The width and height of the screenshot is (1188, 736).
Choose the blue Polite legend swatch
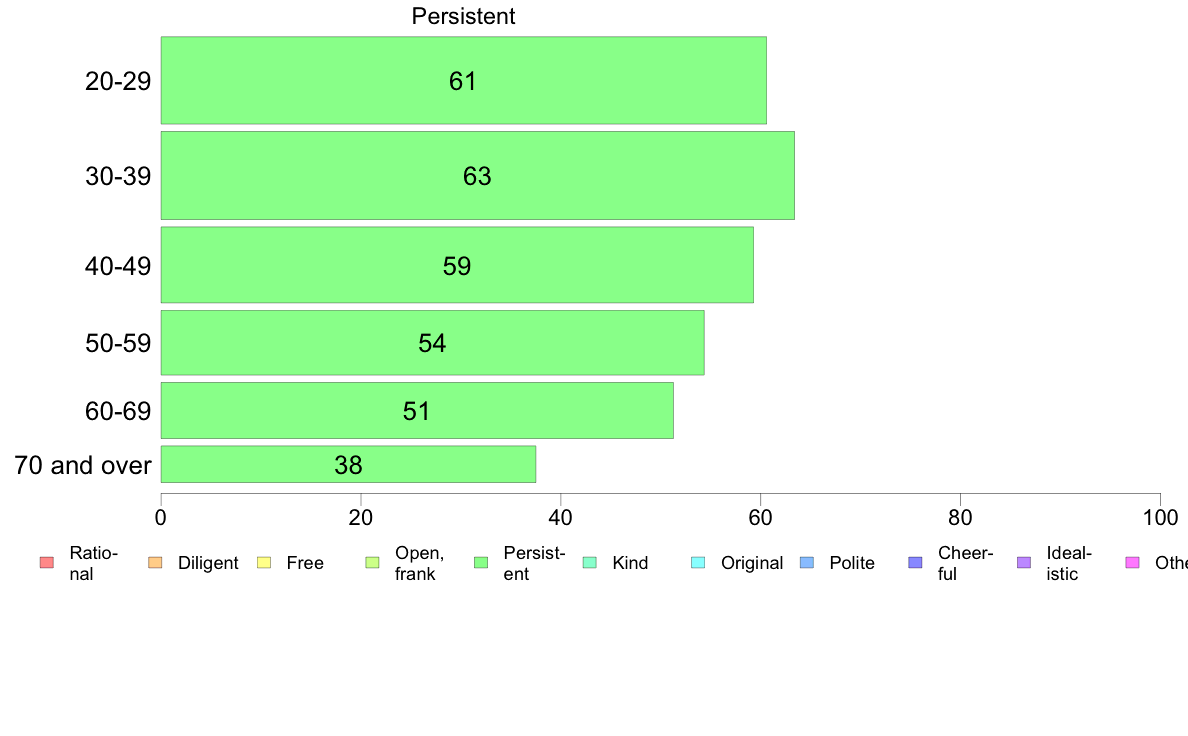click(807, 563)
